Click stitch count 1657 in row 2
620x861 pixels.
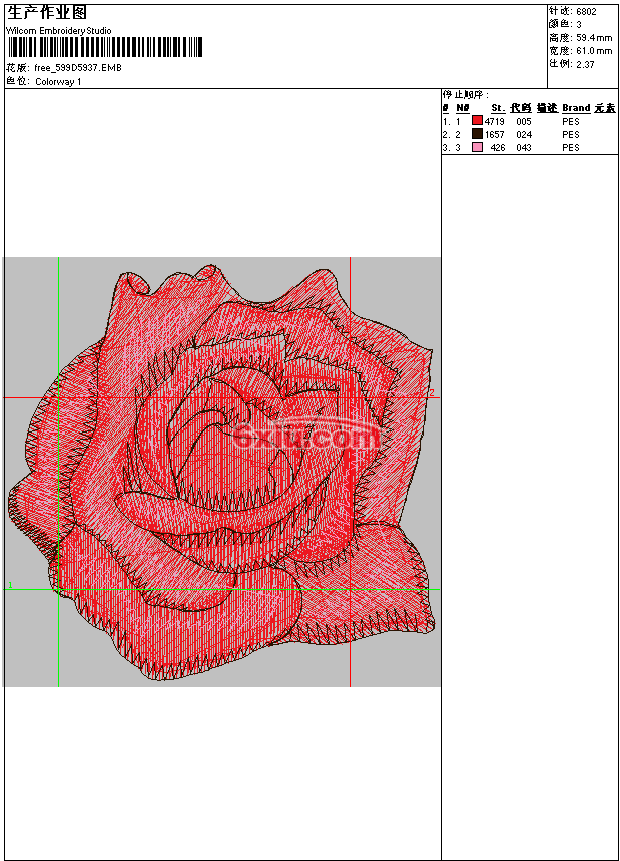494,135
